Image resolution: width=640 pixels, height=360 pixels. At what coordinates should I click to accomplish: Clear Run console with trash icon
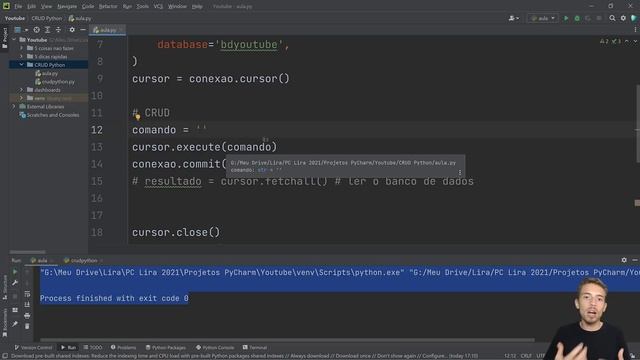pyautogui.click(x=27, y=326)
